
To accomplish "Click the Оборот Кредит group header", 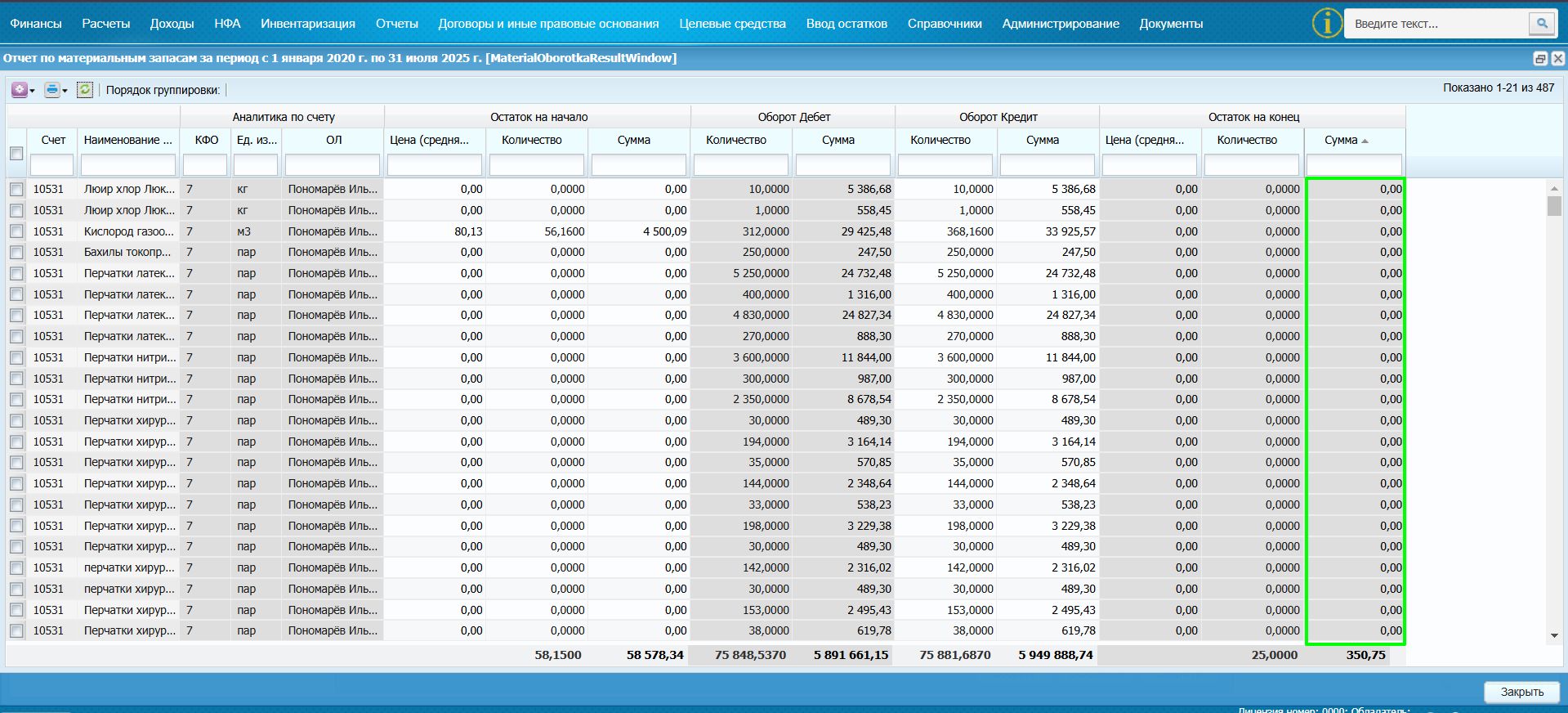I will 998,117.
